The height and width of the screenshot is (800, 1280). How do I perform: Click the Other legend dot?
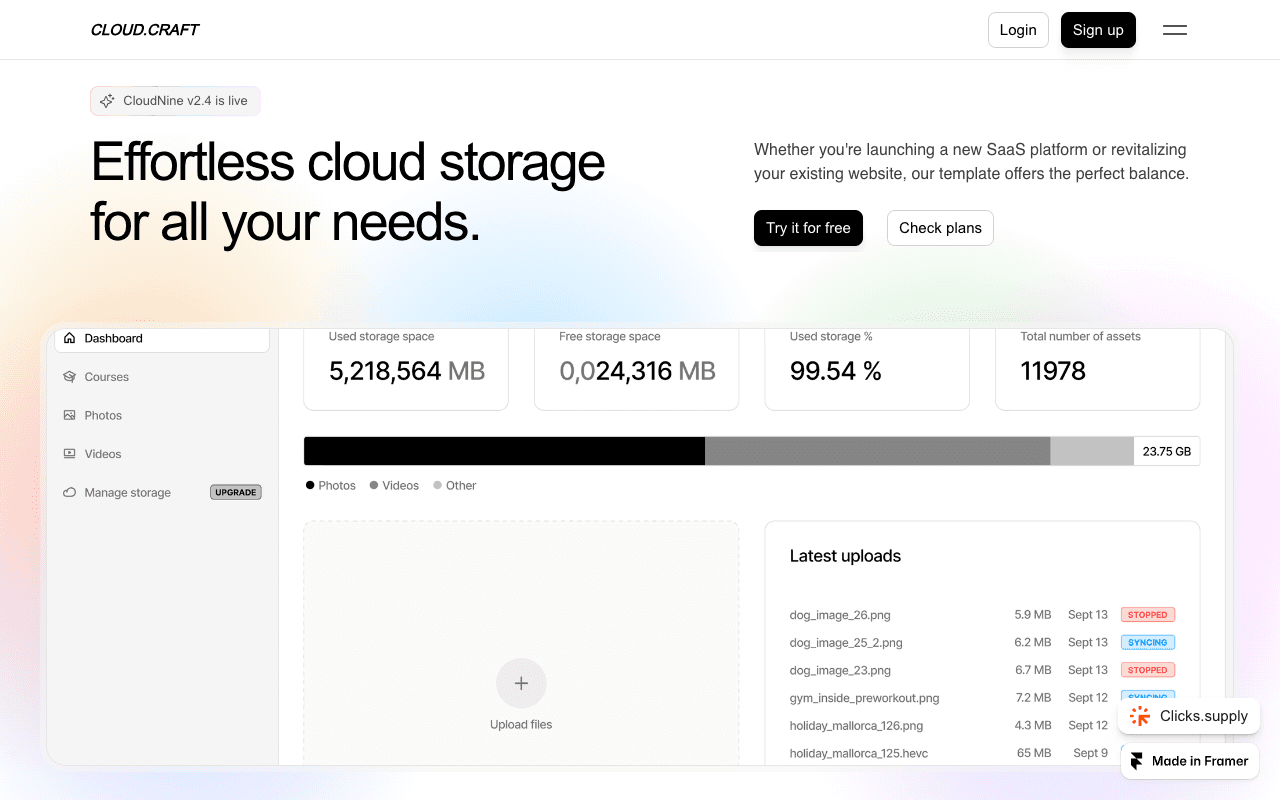pyautogui.click(x=437, y=485)
